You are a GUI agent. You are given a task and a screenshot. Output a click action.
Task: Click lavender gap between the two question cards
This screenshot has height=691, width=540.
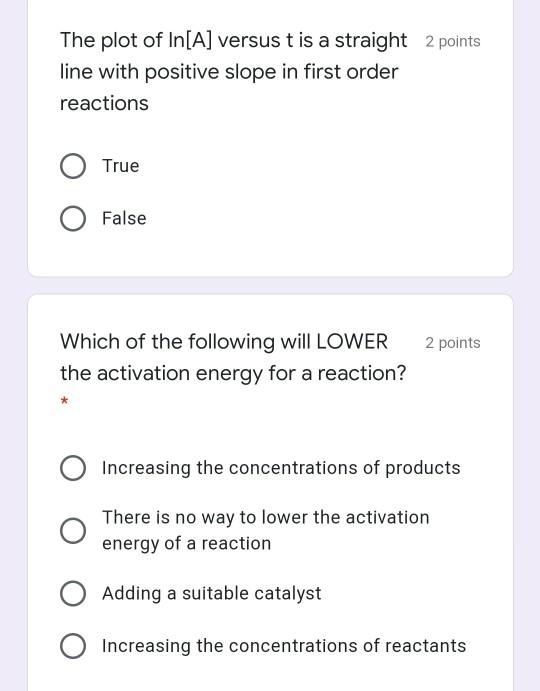[x=270, y=286]
